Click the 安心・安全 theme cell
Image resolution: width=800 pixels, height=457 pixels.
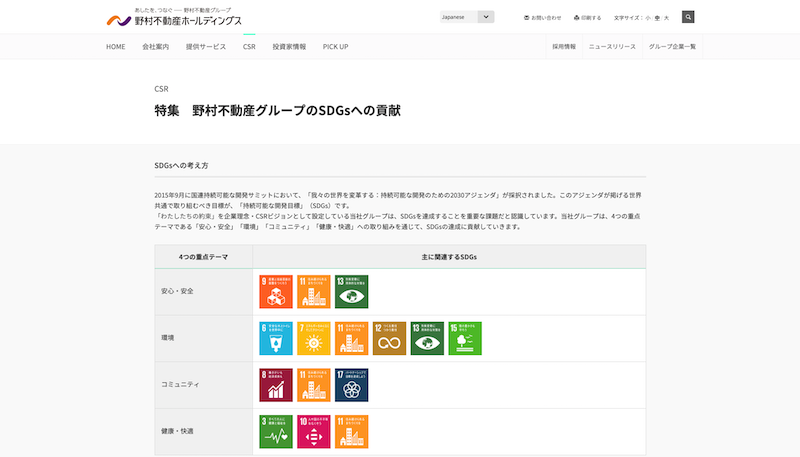(204, 292)
